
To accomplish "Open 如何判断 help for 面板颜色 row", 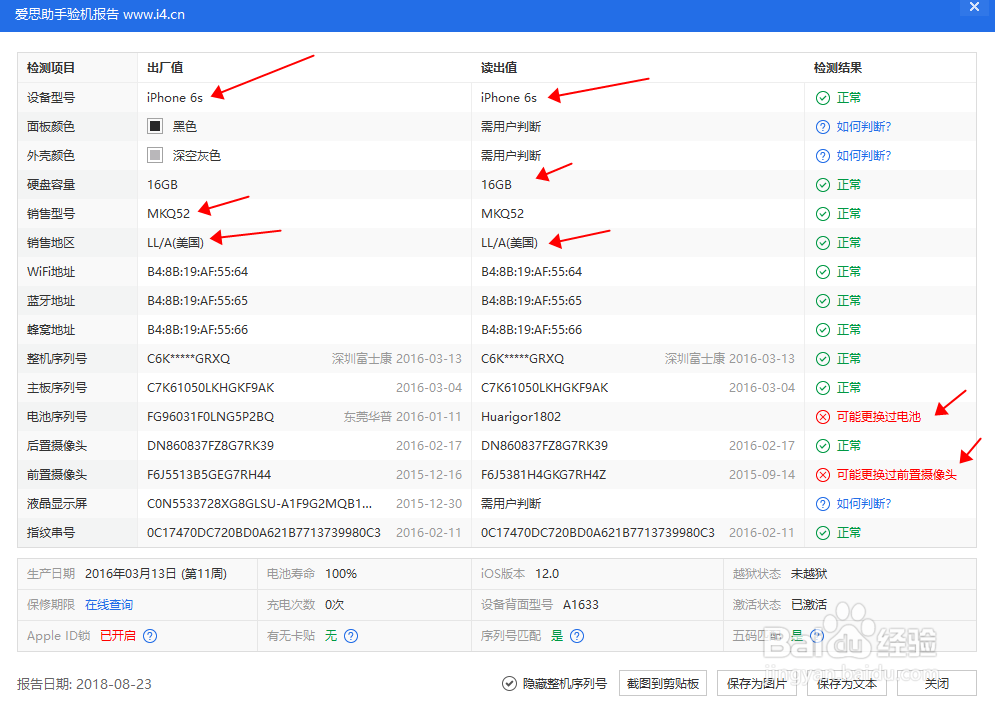I will click(864, 127).
